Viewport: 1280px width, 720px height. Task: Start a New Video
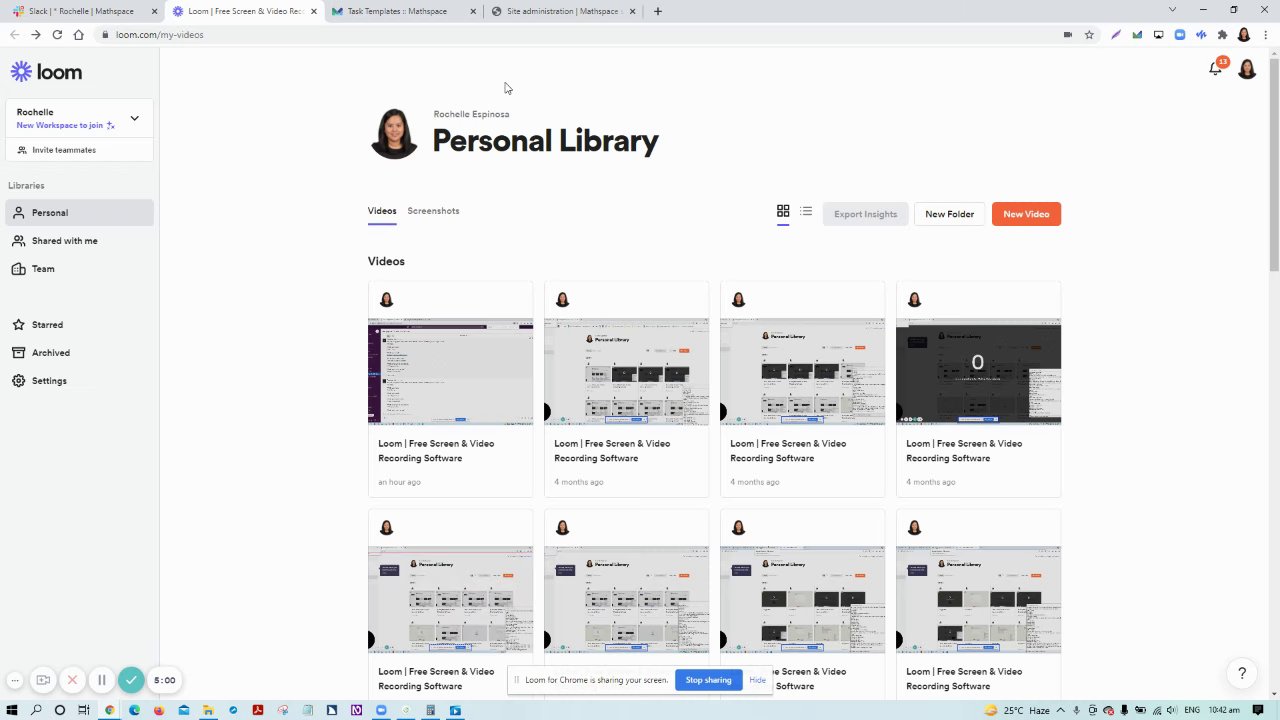point(1026,214)
